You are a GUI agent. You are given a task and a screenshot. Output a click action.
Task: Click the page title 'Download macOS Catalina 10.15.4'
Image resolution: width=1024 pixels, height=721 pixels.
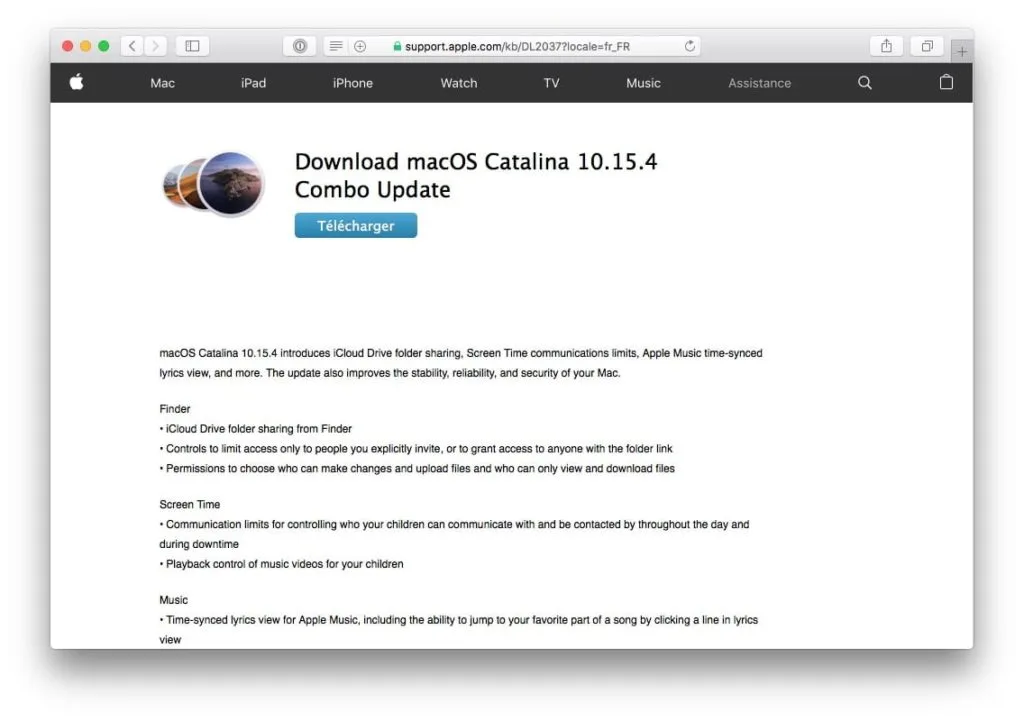[x=476, y=161]
